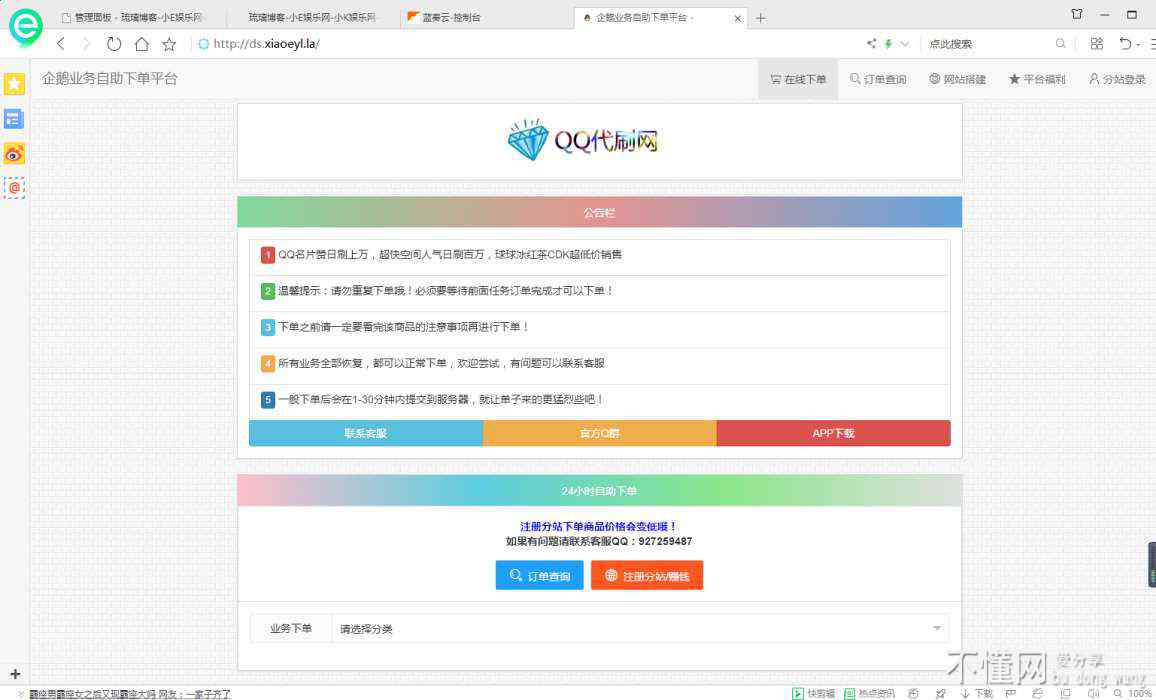Open 下载 manager in the status bar

976,693
